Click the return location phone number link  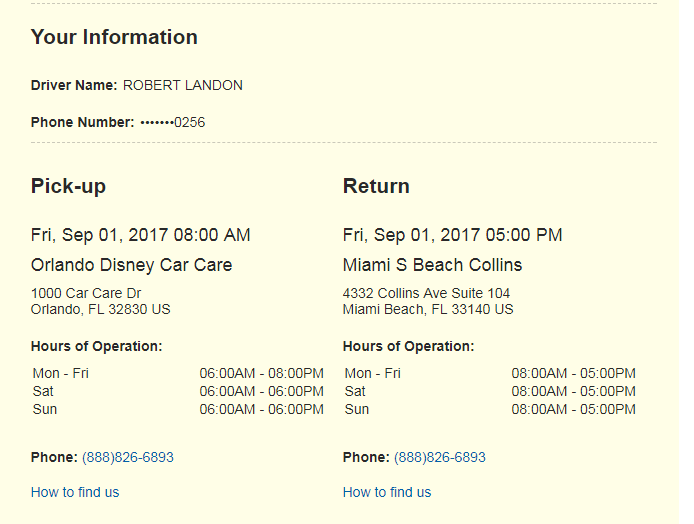click(x=440, y=457)
